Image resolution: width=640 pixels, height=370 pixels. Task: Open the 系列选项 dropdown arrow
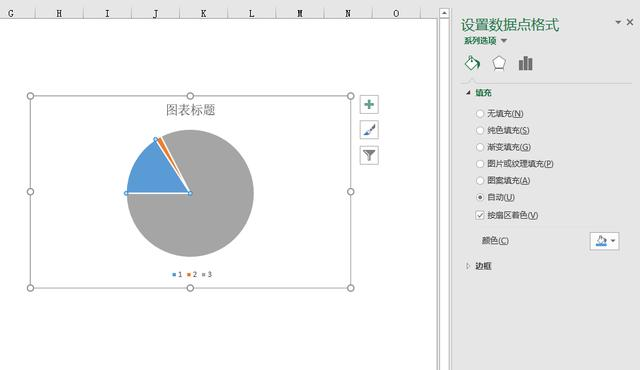click(504, 41)
